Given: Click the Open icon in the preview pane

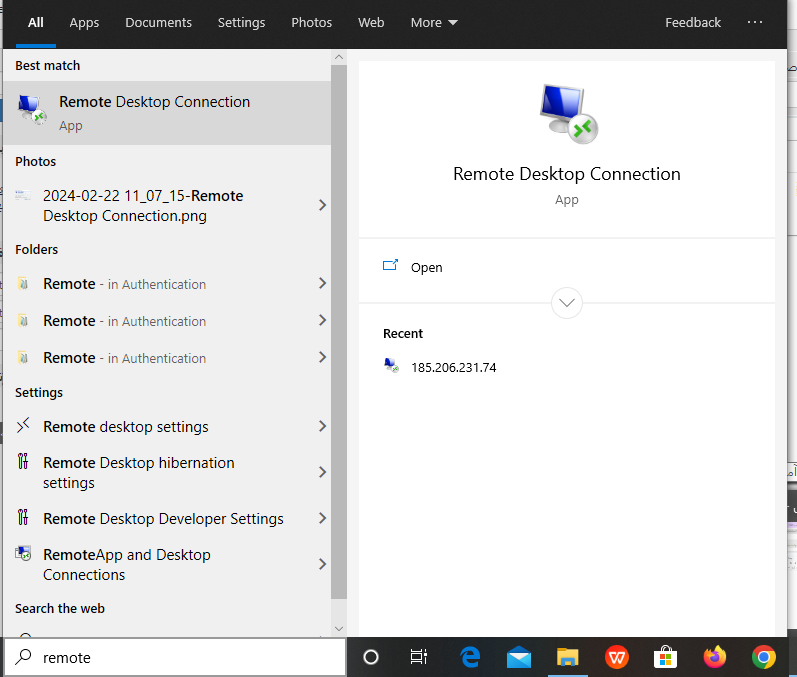Looking at the screenshot, I should (x=390, y=265).
